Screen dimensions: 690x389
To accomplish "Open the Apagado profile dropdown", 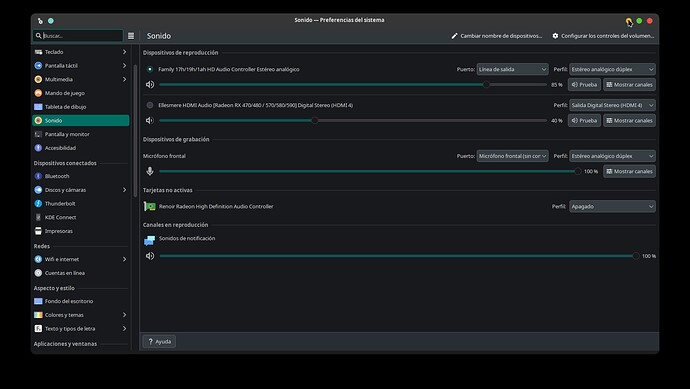I will pyautogui.click(x=612, y=206).
